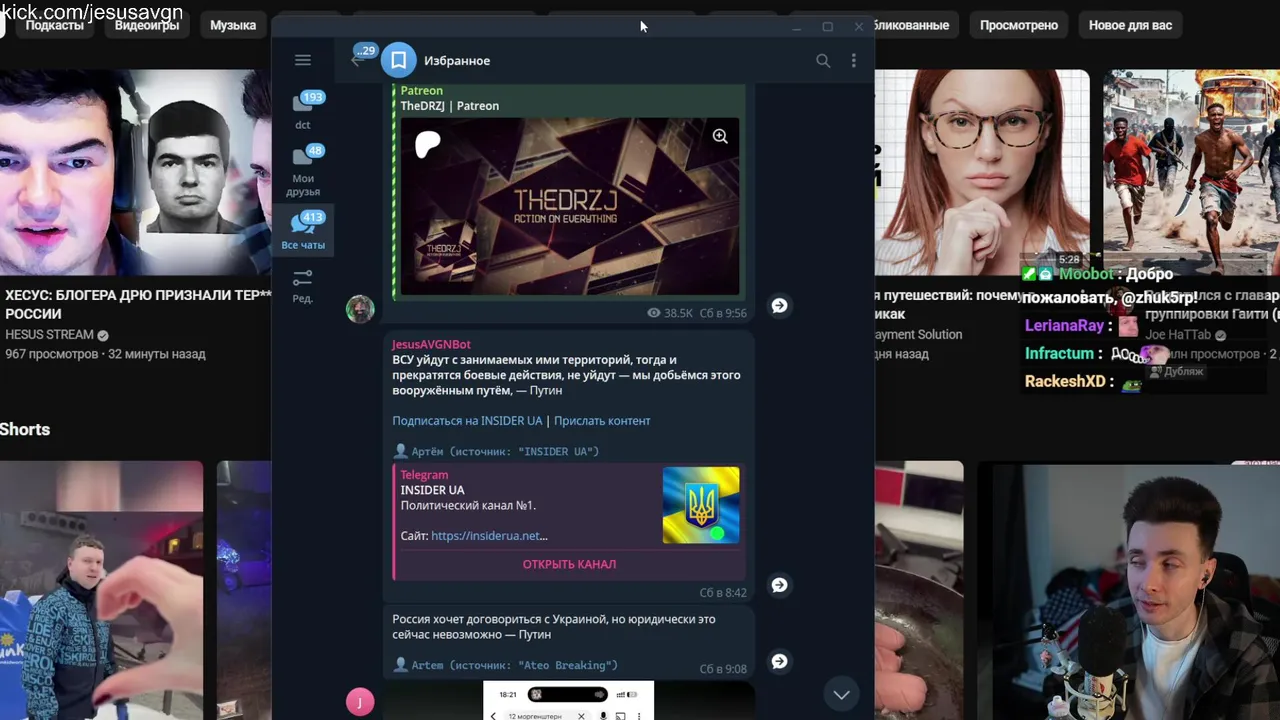The image size is (1280, 720).
Task: Forward the Patreon post with share arrow
Action: click(779, 306)
